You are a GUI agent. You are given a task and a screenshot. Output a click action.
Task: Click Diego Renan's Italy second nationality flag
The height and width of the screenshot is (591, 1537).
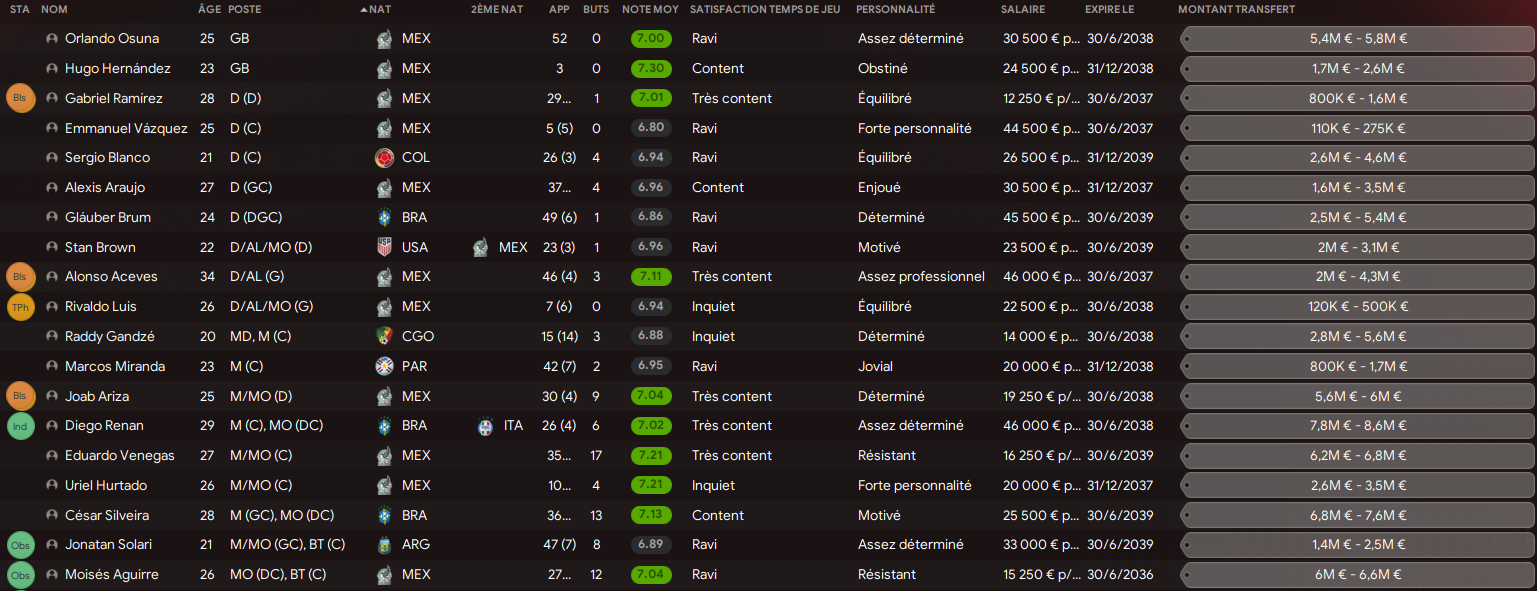coord(486,426)
